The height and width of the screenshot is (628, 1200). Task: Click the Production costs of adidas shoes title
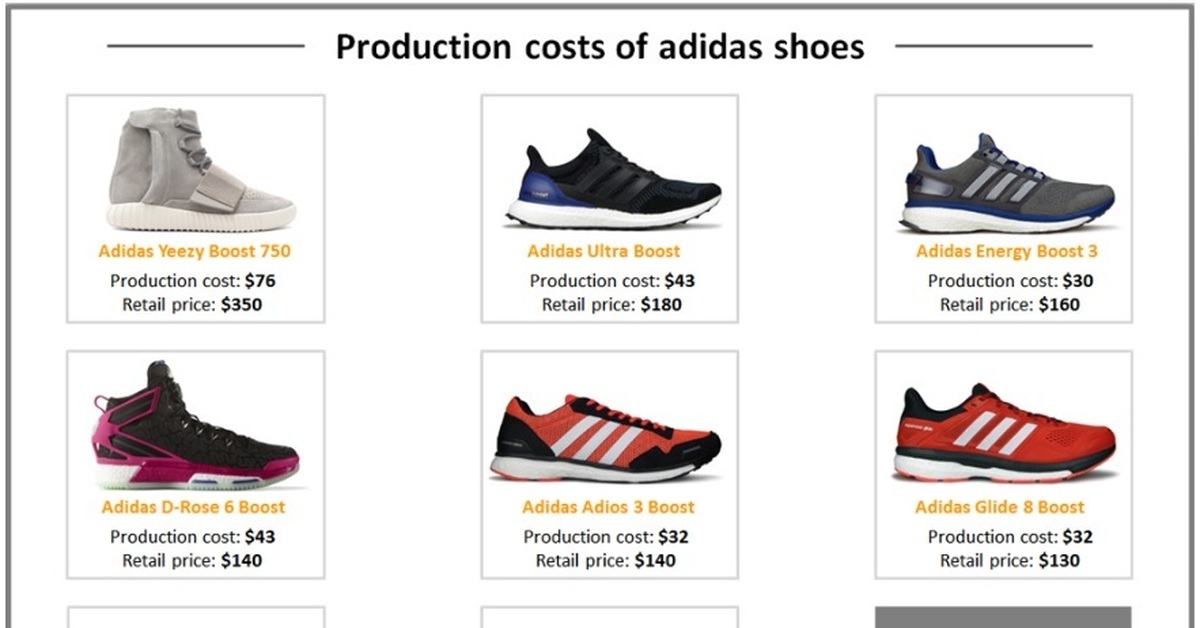(599, 46)
